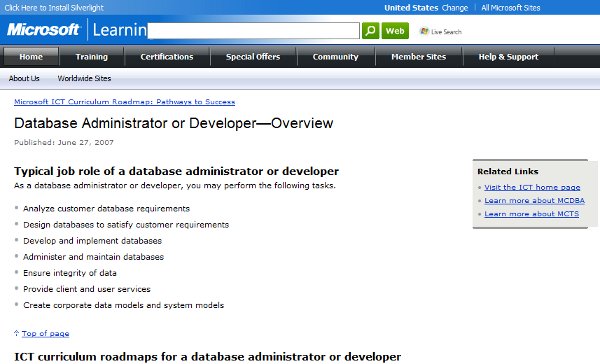Click the Top of page link
This screenshot has width=600, height=364.
(x=46, y=333)
